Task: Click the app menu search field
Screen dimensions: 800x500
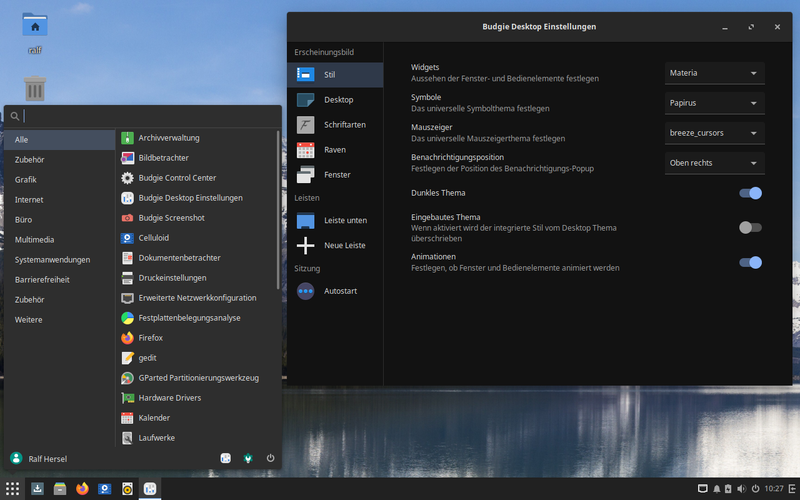Action: [x=143, y=116]
